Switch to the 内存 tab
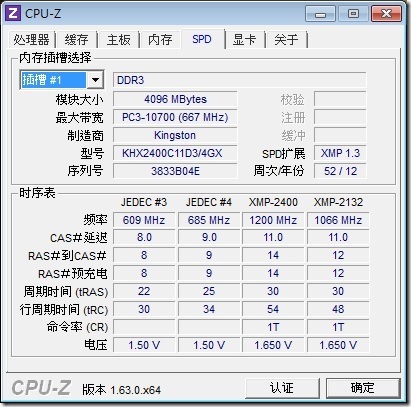Screen dimensions: 411x407 click(160, 40)
